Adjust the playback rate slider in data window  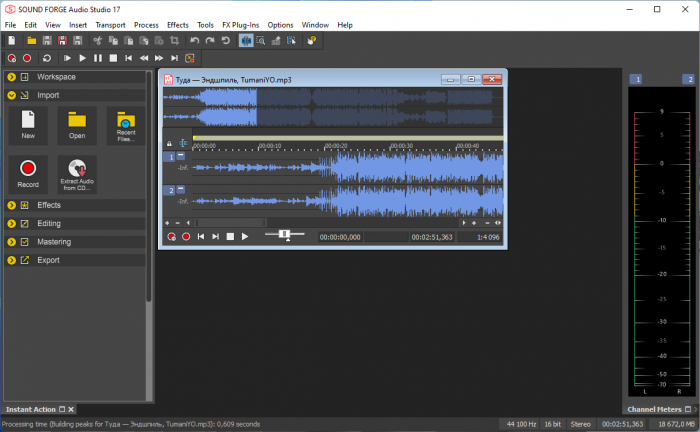[x=284, y=234]
